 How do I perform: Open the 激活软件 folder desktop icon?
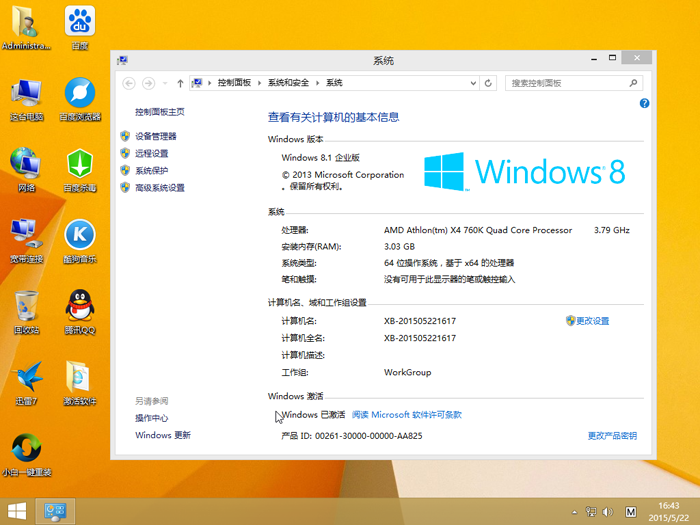80,383
